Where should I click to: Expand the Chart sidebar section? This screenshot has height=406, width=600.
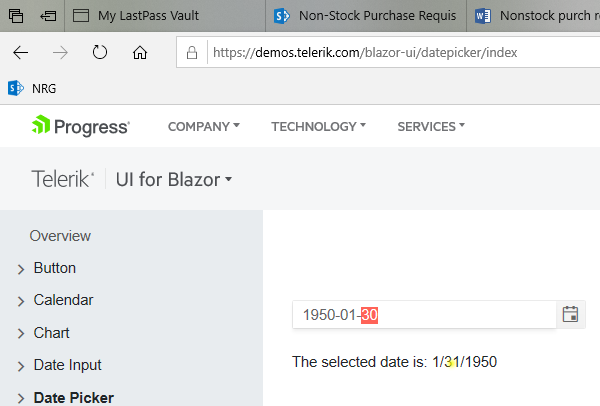pos(52,333)
